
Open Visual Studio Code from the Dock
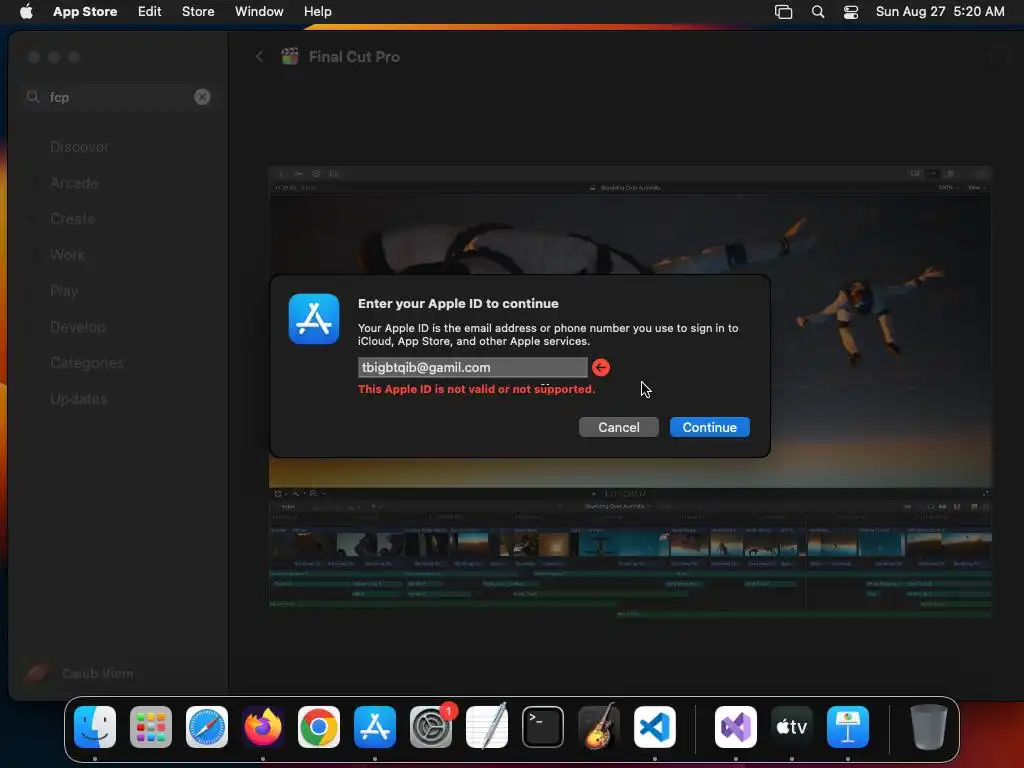coord(655,727)
